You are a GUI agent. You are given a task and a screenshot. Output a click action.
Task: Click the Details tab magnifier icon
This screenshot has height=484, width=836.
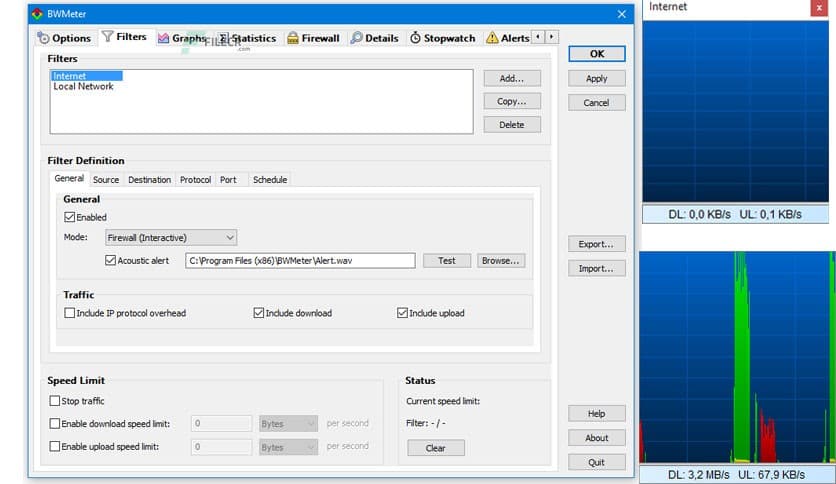point(357,38)
